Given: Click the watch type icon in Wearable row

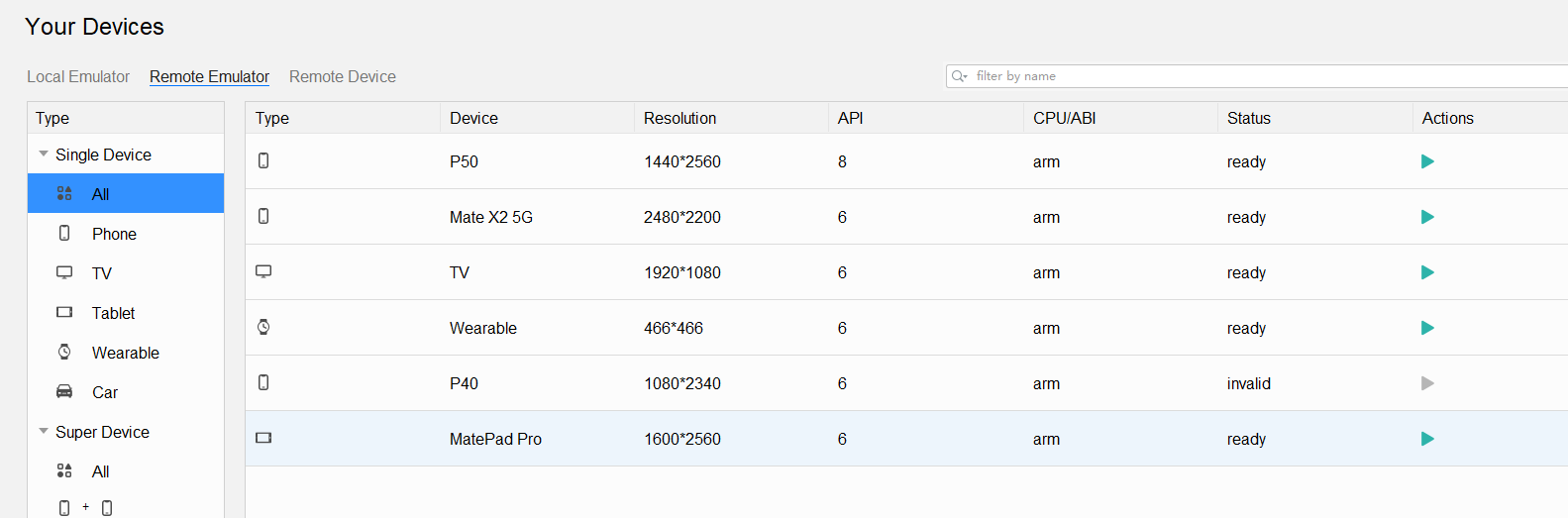Looking at the screenshot, I should coord(263,327).
